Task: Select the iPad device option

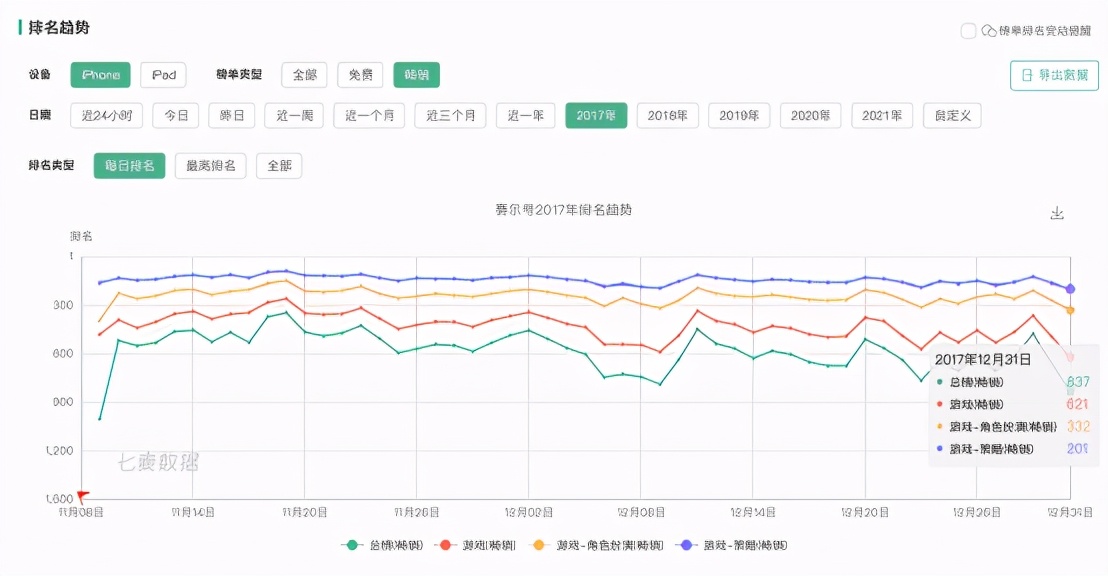Action: 163,74
